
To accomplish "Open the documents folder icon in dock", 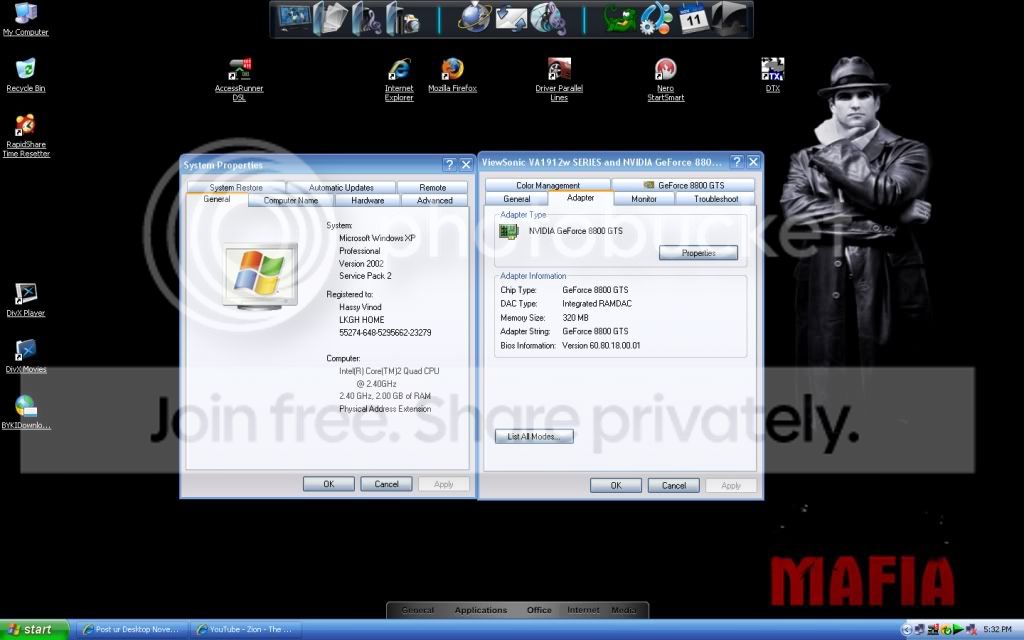I will [331, 18].
